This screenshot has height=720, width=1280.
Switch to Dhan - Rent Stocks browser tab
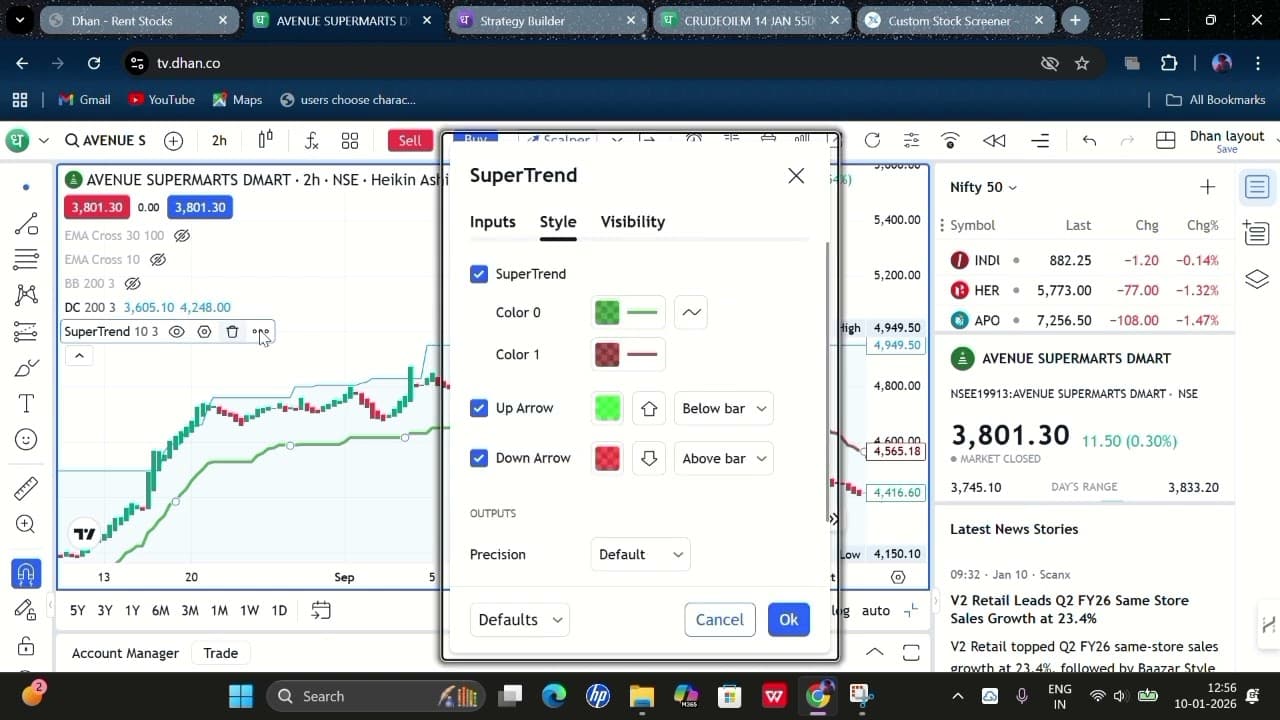pyautogui.click(x=138, y=20)
